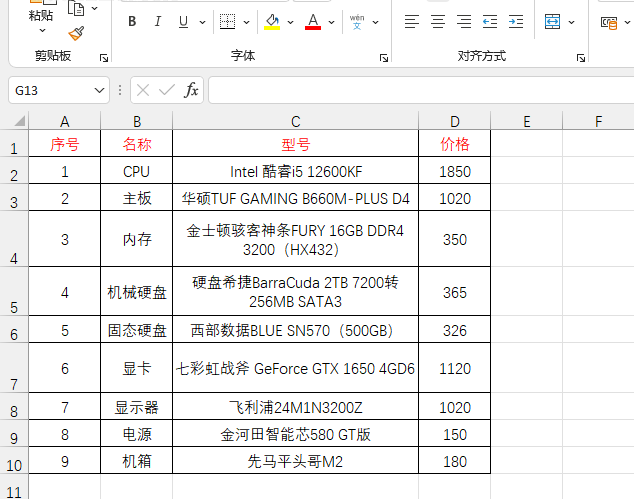634x499 pixels.
Task: Open font settings dialog launcher
Action: click(384, 58)
